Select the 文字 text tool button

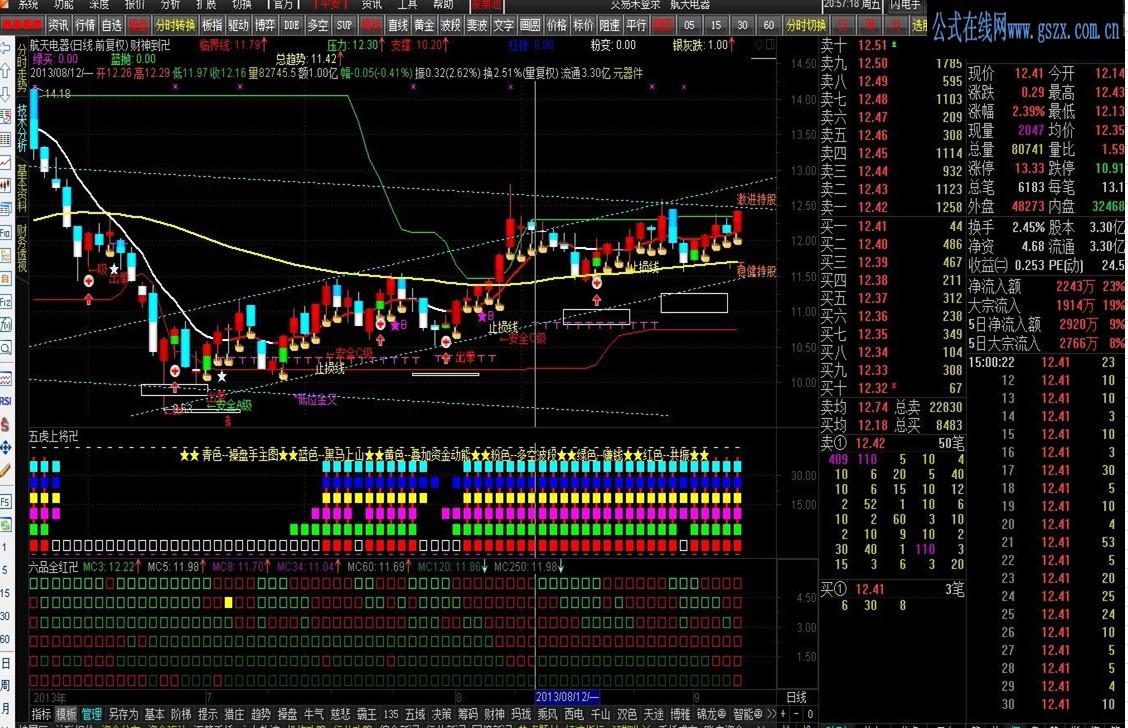504,25
